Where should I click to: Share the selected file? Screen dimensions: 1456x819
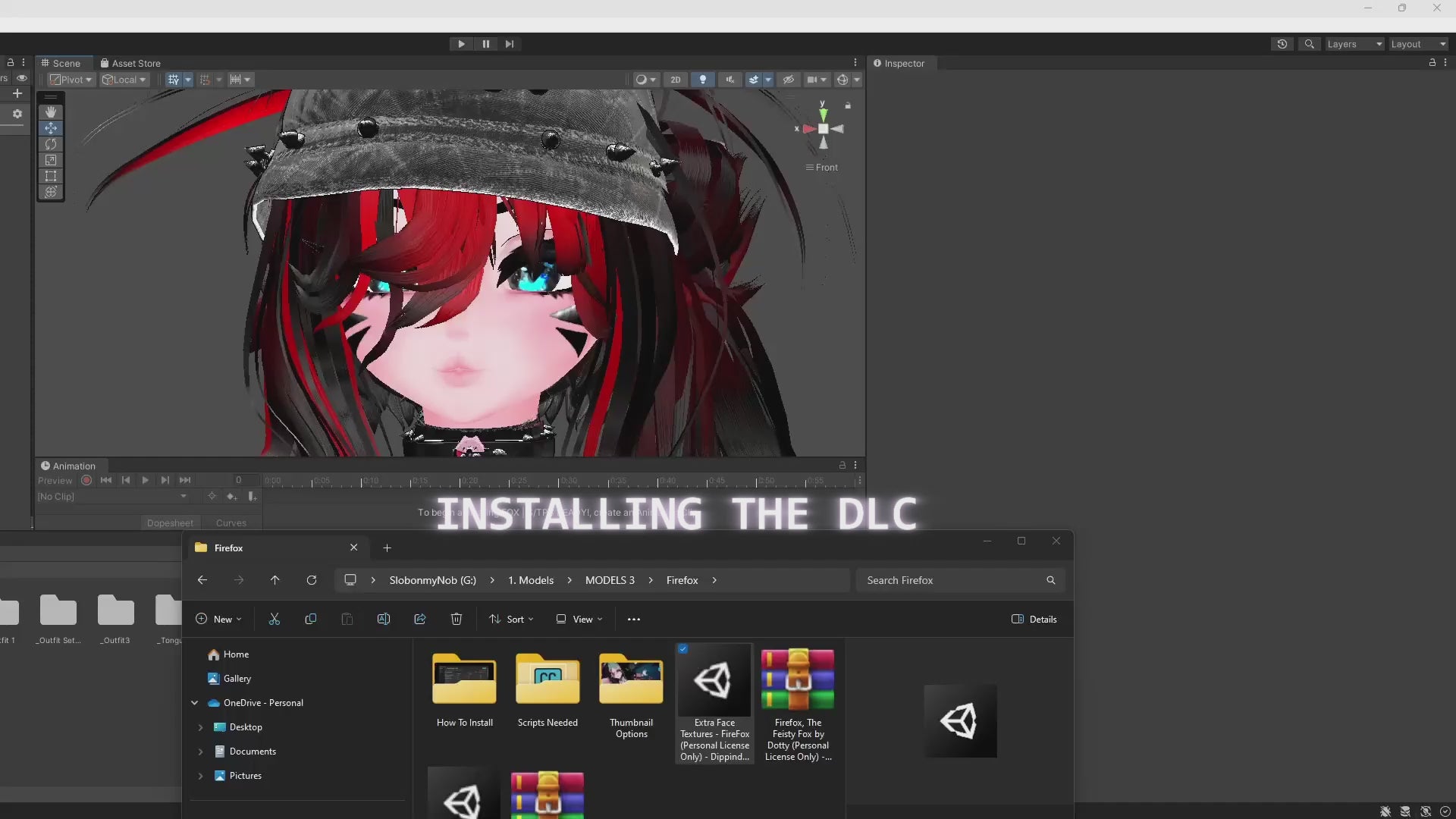pos(420,620)
